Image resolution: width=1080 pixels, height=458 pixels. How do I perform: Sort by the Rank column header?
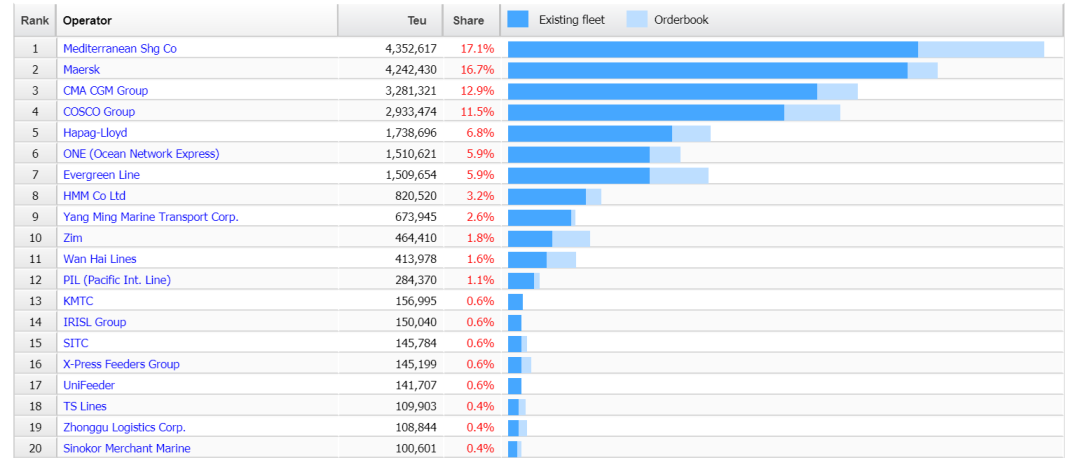35,20
